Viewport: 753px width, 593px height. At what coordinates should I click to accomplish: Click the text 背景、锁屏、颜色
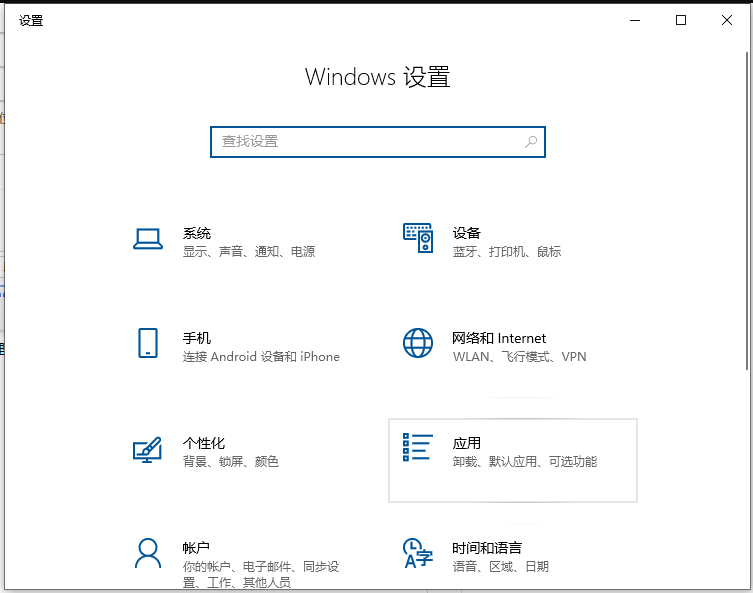(x=231, y=461)
